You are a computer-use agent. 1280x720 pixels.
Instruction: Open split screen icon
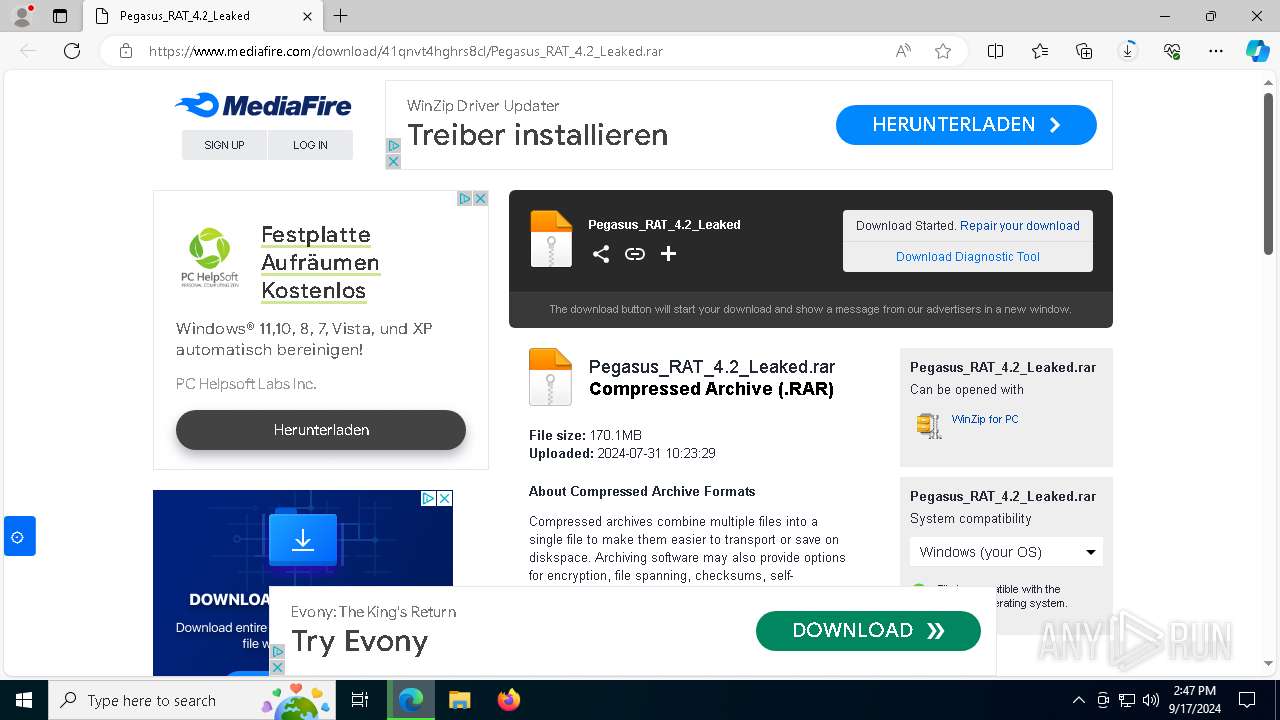[x=996, y=51]
